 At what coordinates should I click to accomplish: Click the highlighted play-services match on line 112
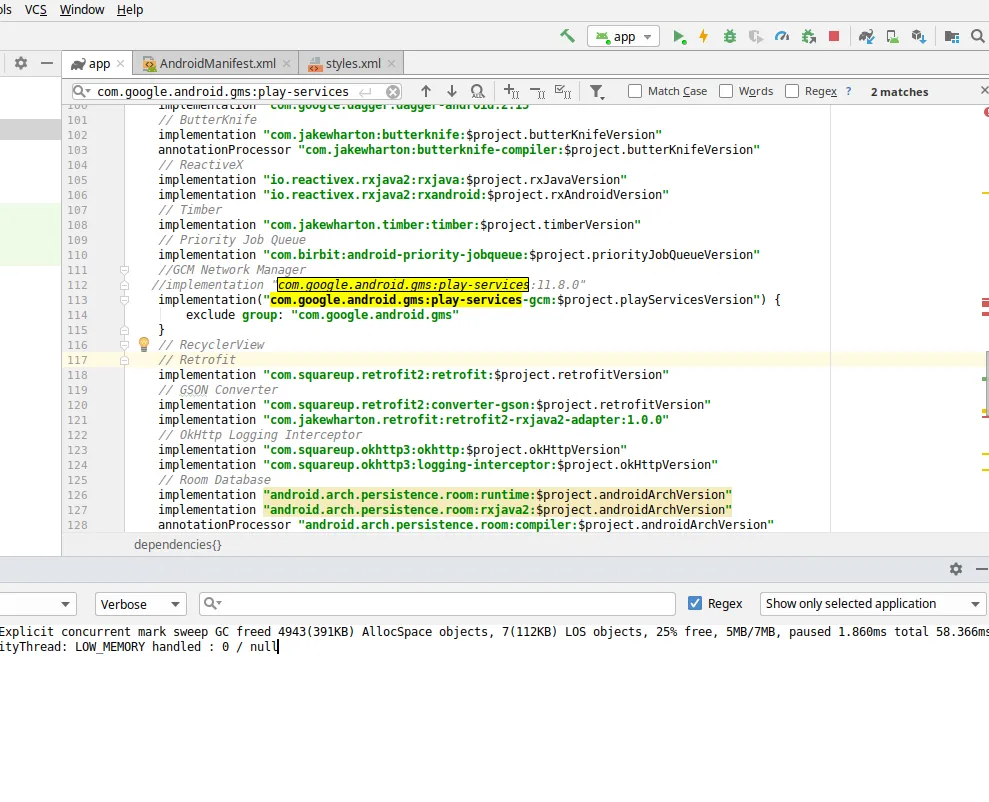(x=403, y=285)
